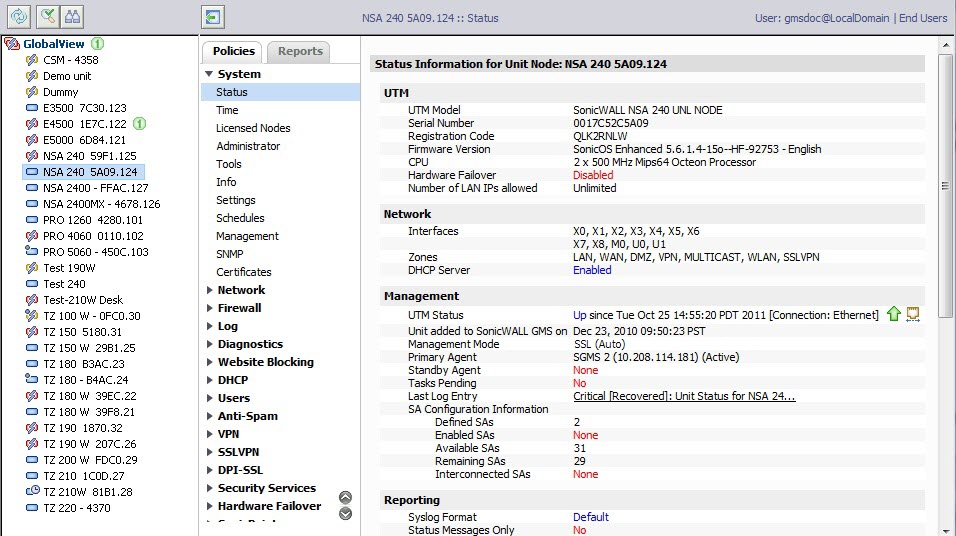This screenshot has width=956, height=536.
Task: Click the GlobalView tree root icon
Action: point(12,44)
